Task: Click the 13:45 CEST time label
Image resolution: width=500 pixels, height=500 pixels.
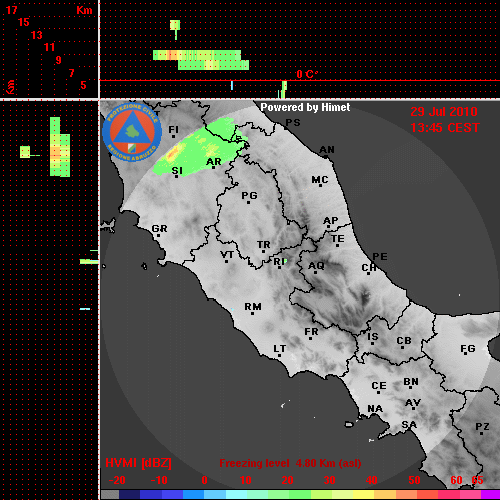Action: [x=445, y=128]
